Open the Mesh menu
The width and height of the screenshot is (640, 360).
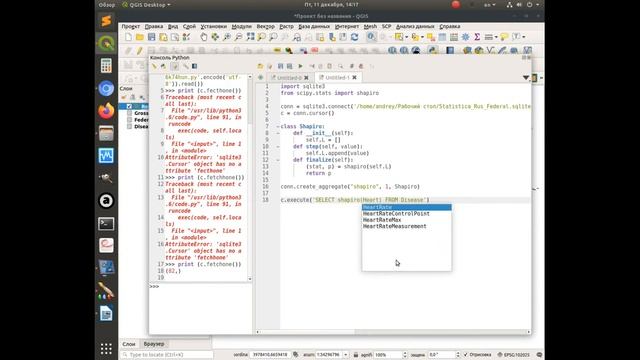[x=370, y=26]
